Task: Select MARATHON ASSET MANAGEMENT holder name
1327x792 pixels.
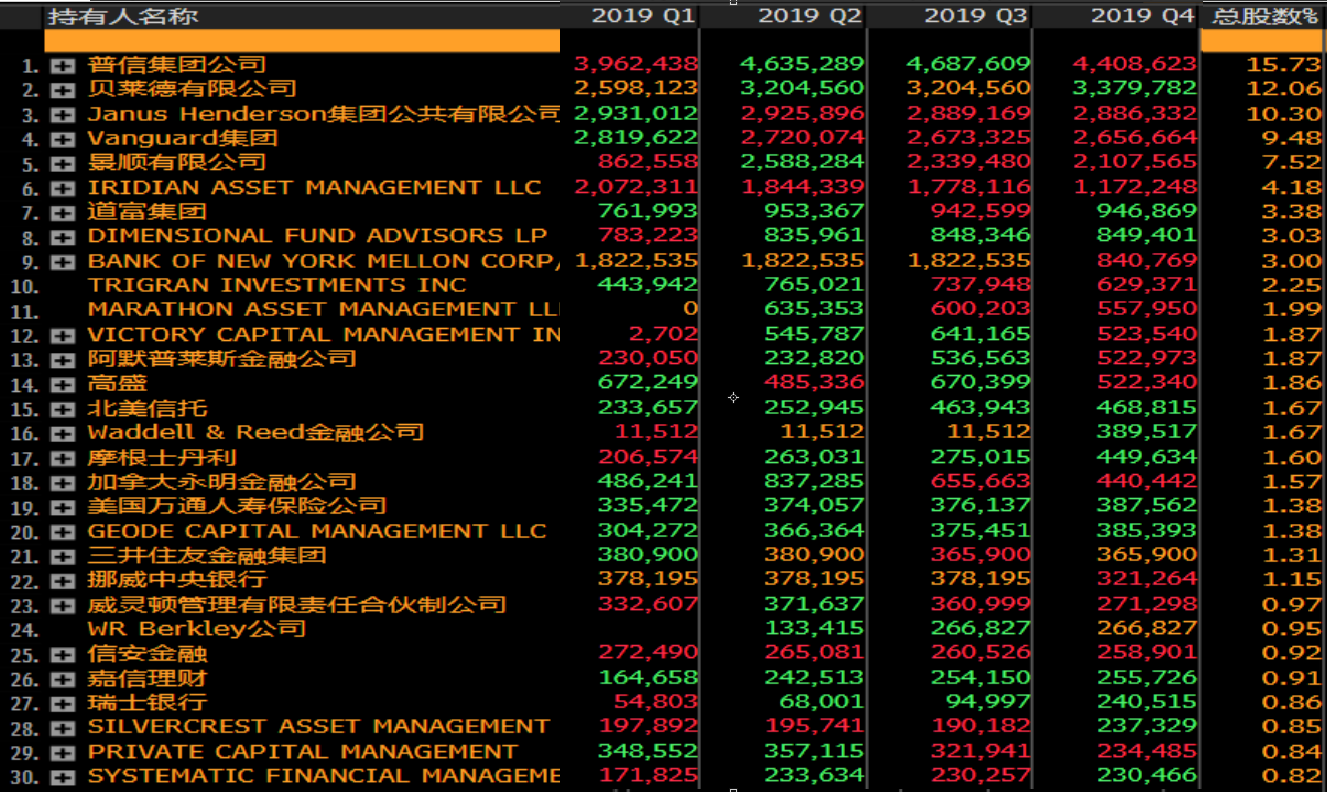Action: 323,310
